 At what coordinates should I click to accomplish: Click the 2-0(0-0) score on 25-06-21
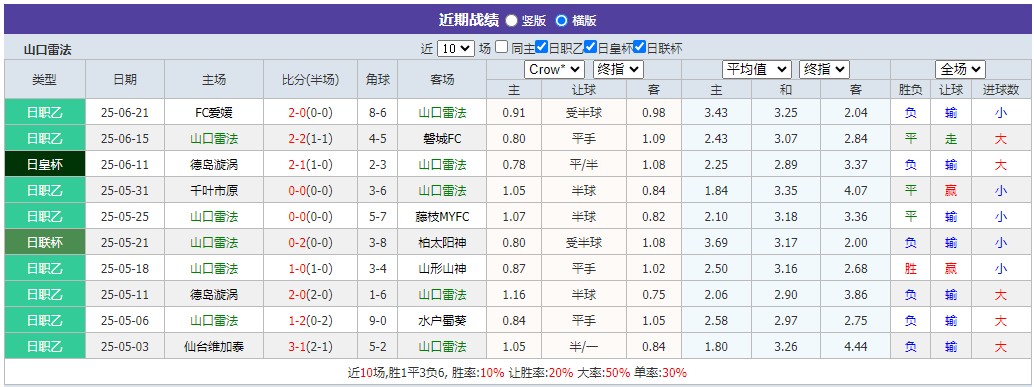[311, 113]
